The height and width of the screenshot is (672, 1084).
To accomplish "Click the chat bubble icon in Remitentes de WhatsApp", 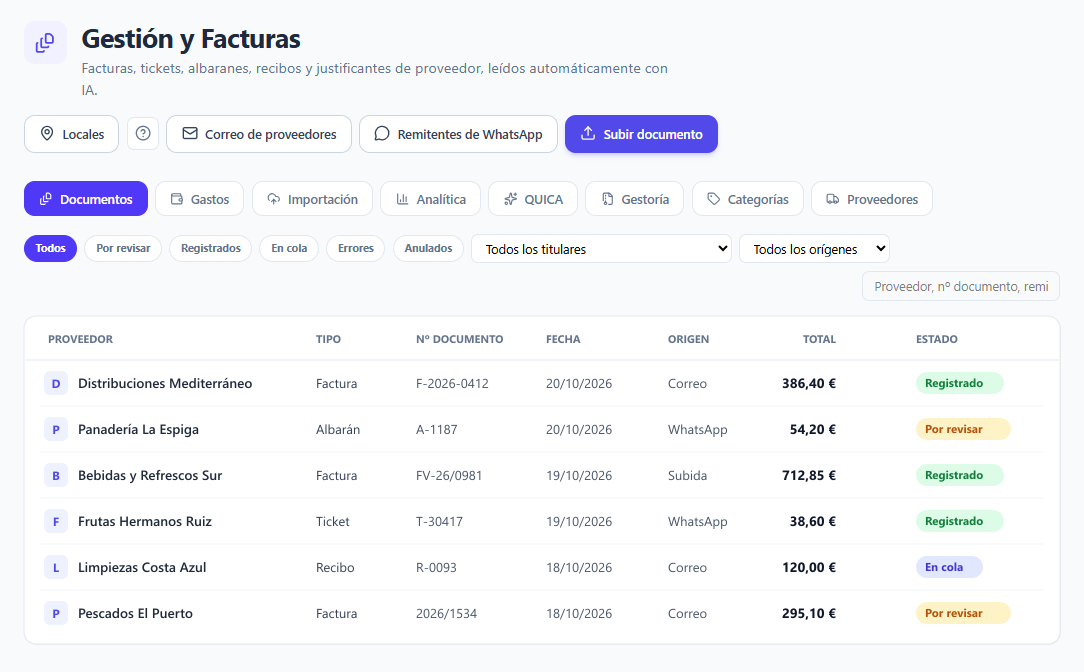I will (382, 133).
